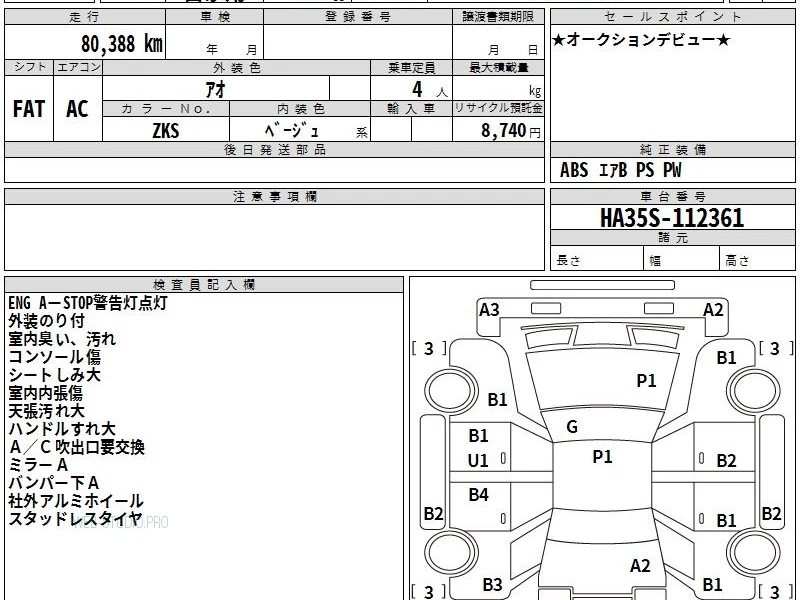Click the セールスポイント header
Image resolution: width=800 pixels, height=600 pixels.
coord(672,17)
